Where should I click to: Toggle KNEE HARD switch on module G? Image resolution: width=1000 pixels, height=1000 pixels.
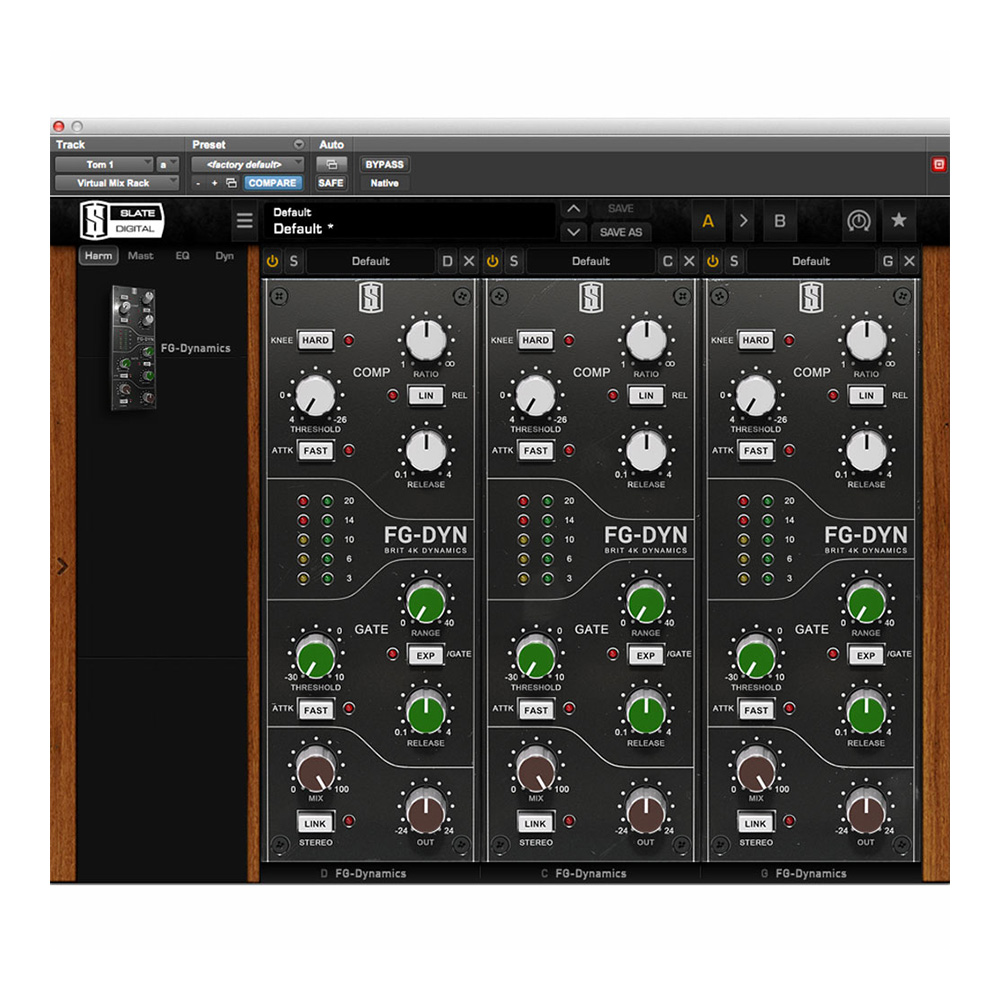756,340
